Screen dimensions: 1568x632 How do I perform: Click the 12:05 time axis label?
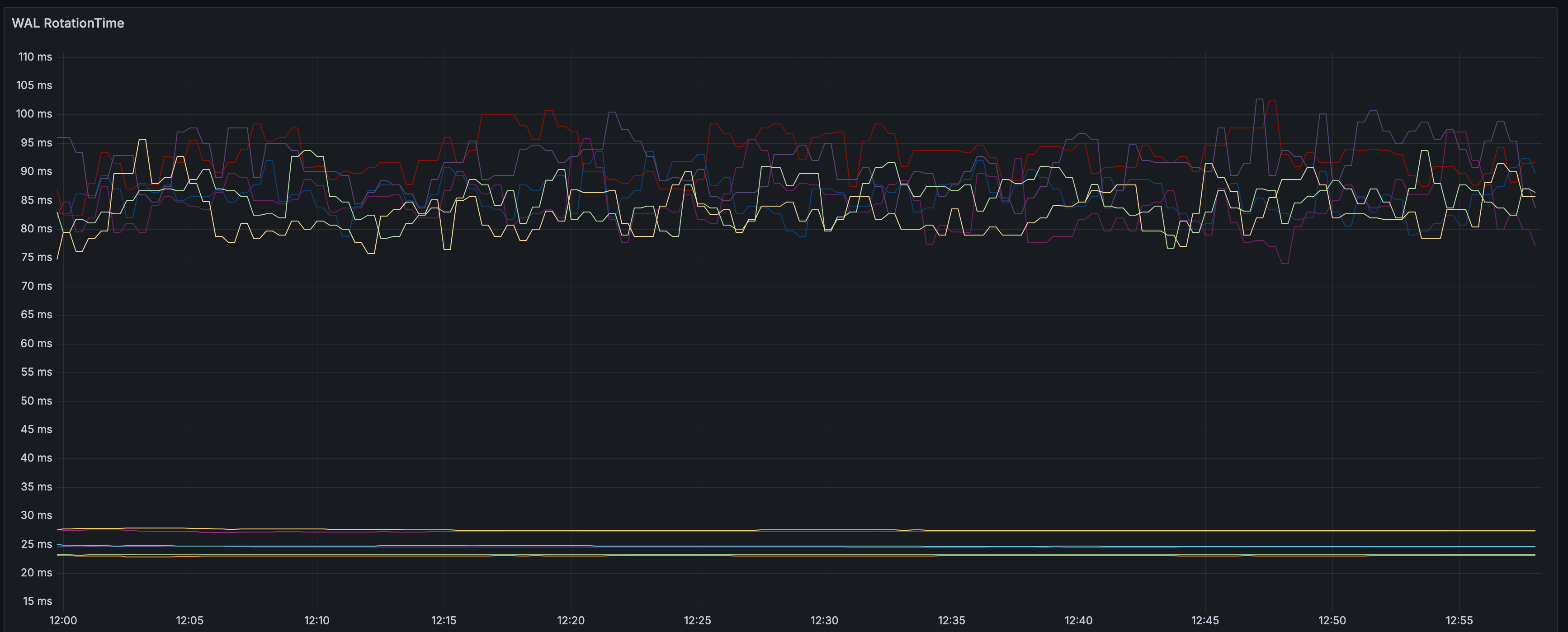click(190, 620)
